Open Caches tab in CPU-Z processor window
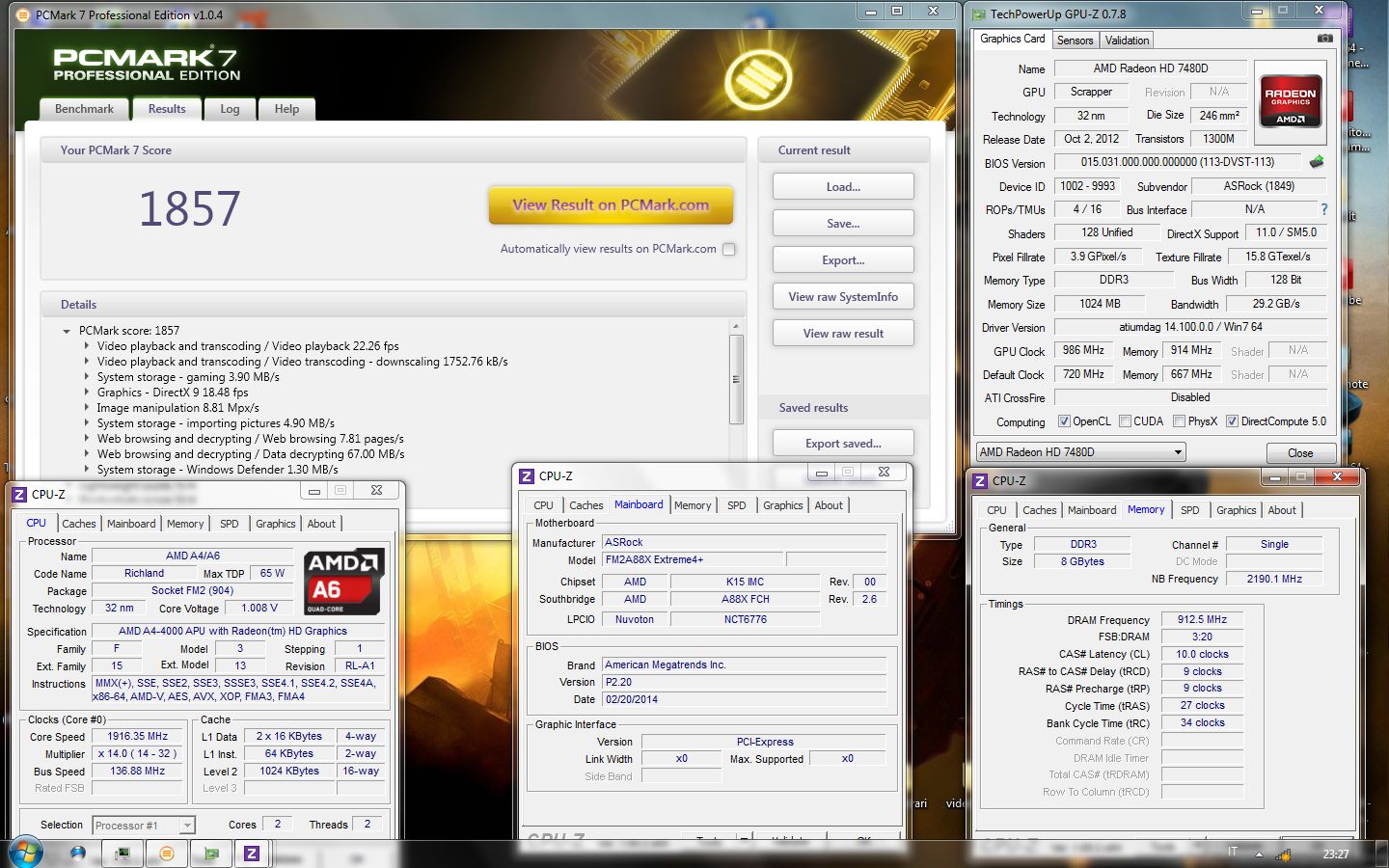The image size is (1389, 868). click(x=79, y=524)
